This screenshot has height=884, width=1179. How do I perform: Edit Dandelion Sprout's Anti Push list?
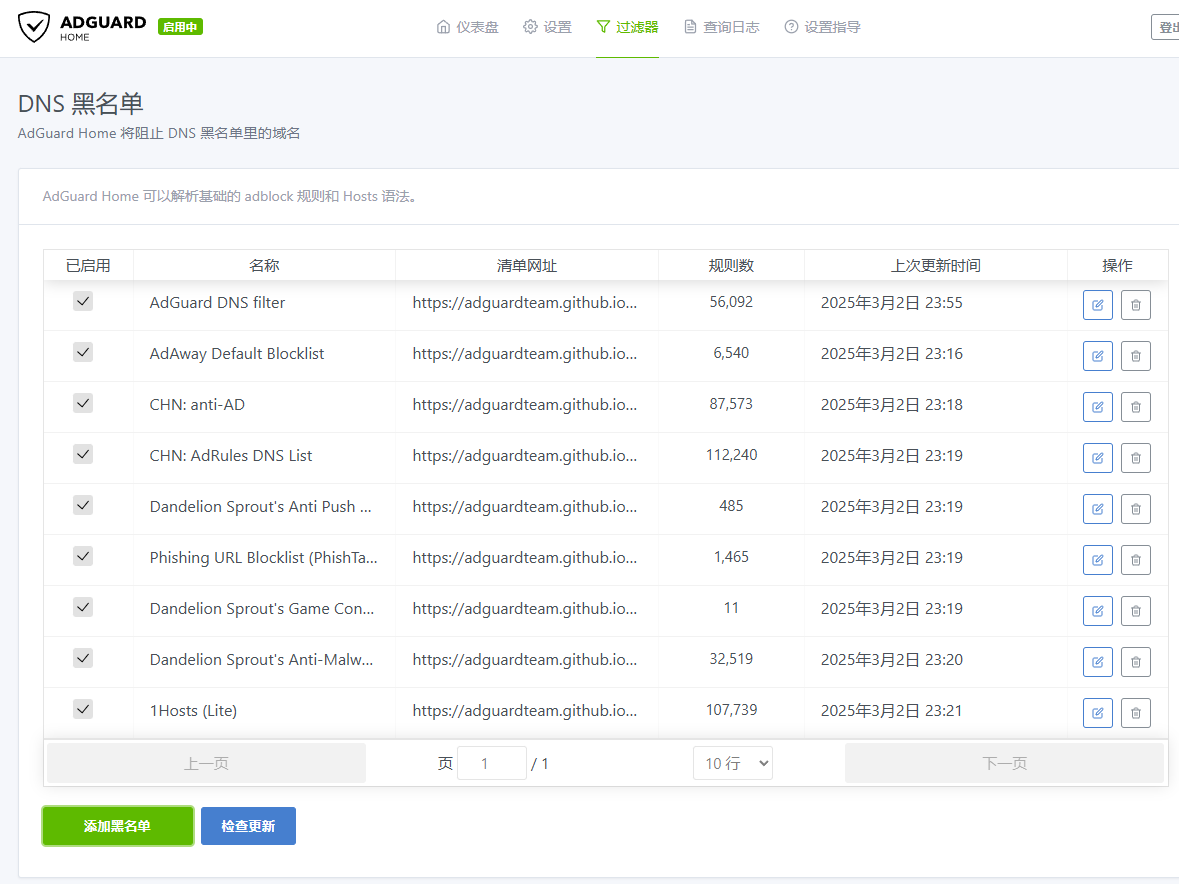coord(1097,509)
